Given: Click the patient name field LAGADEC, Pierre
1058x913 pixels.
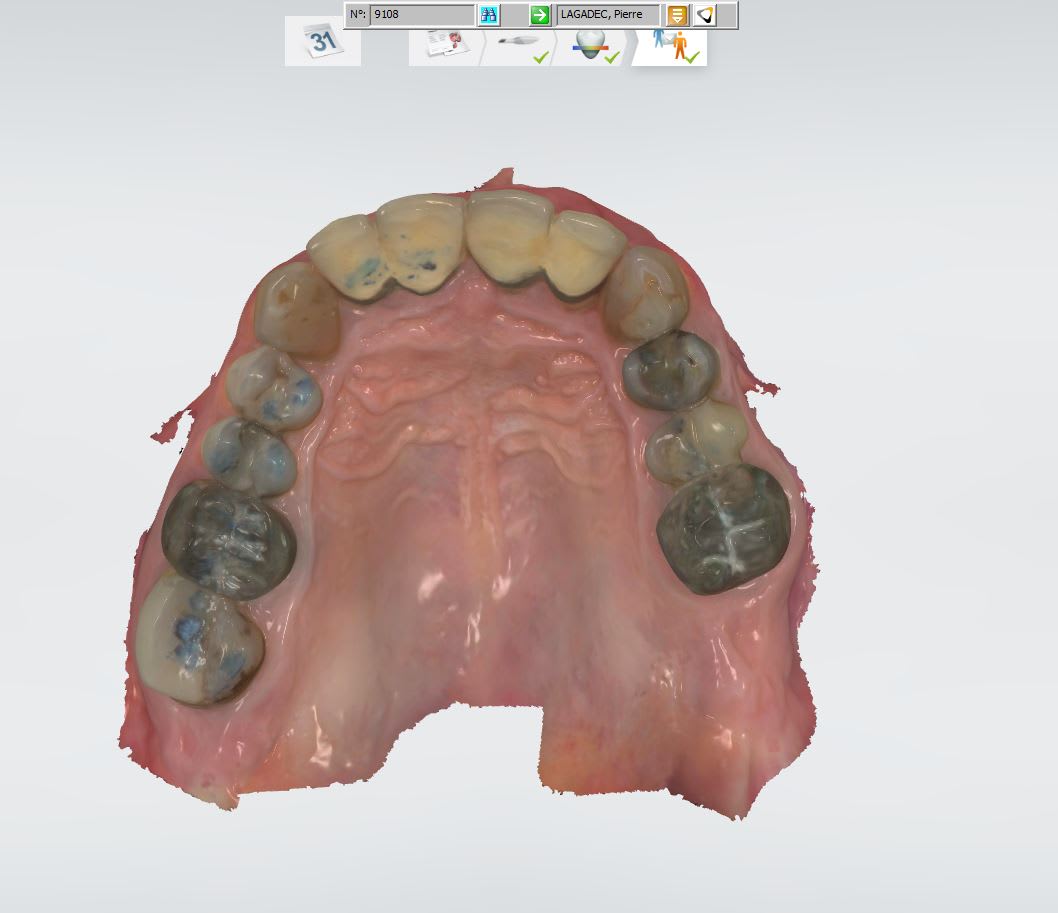Looking at the screenshot, I should pyautogui.click(x=608, y=15).
